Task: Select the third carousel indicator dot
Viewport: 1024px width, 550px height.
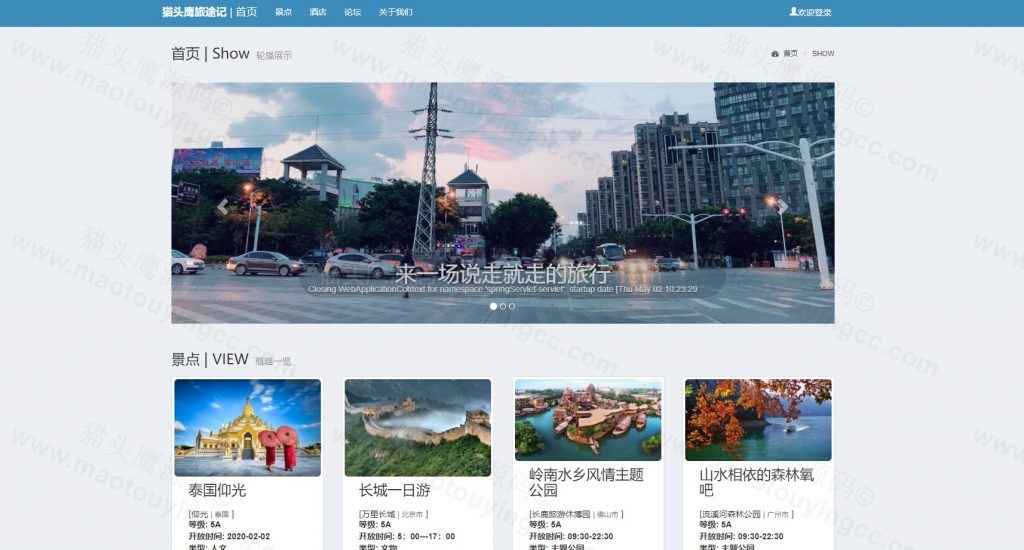Action: [x=512, y=306]
